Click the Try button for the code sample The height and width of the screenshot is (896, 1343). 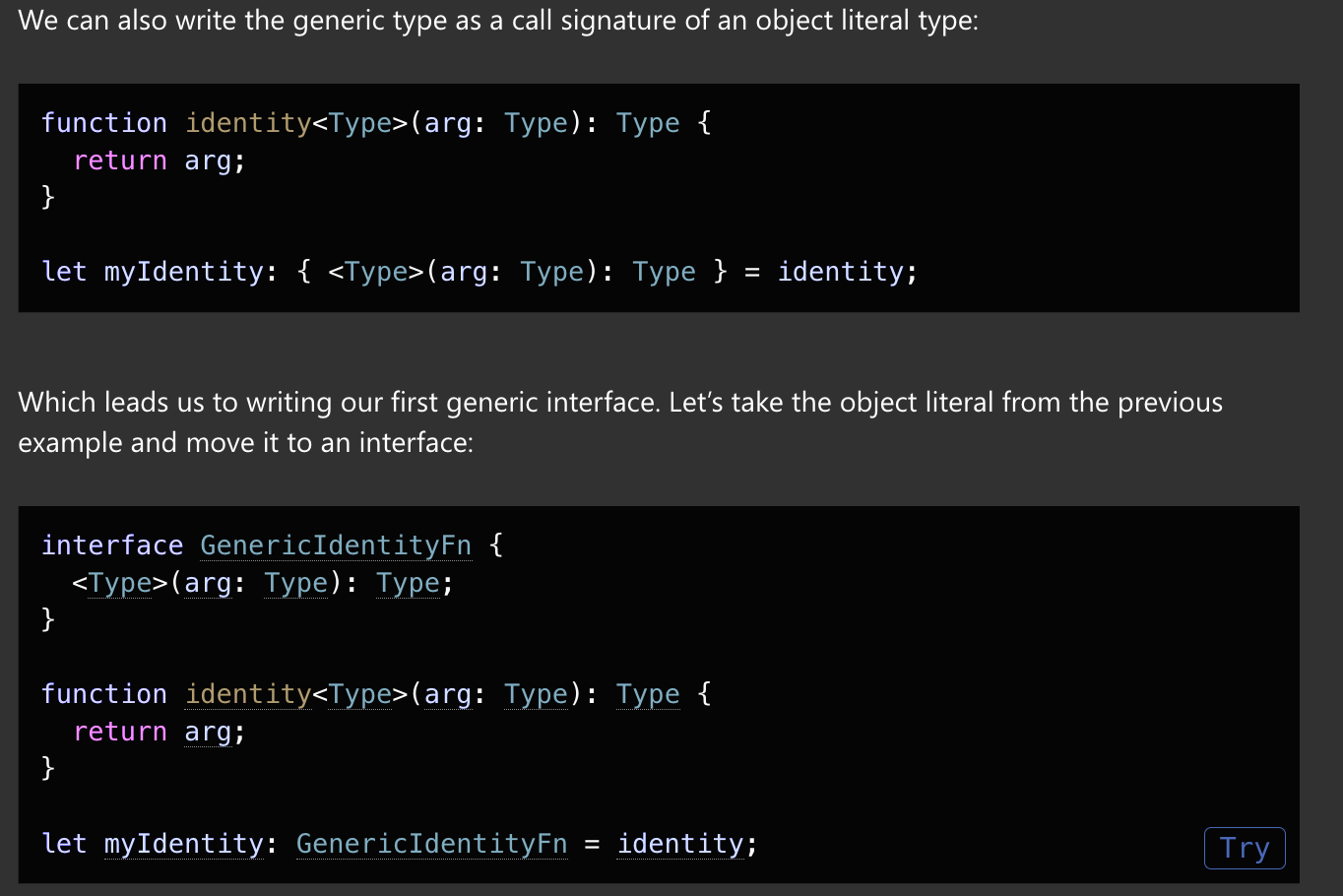coord(1245,848)
